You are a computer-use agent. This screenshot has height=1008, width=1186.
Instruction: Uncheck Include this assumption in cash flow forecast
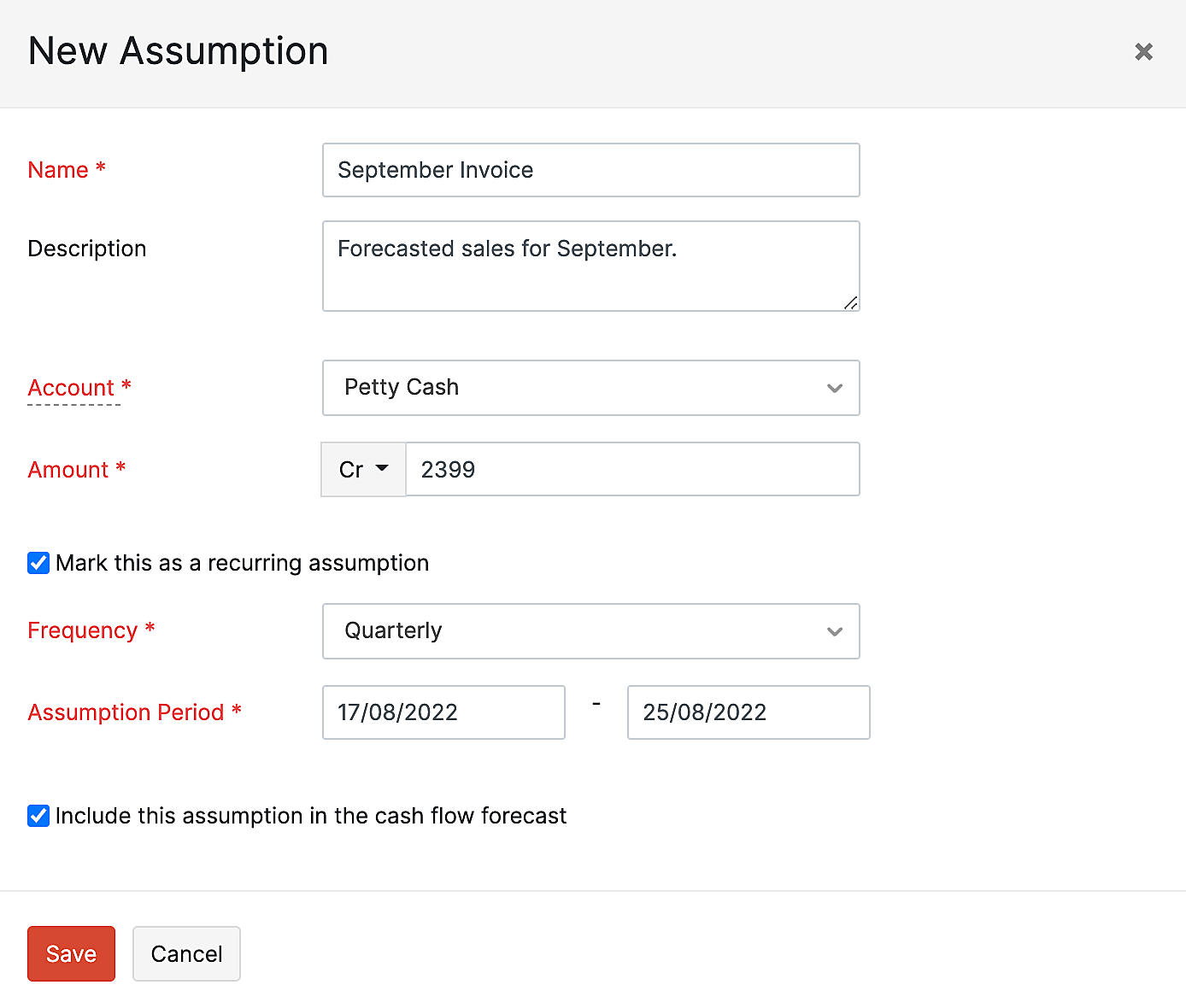tap(38, 816)
